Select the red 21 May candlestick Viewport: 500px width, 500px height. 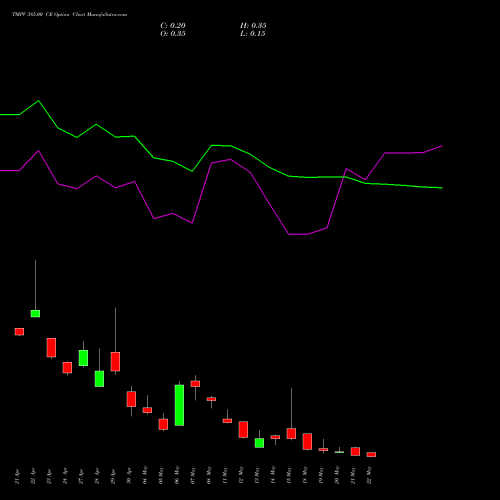click(355, 451)
